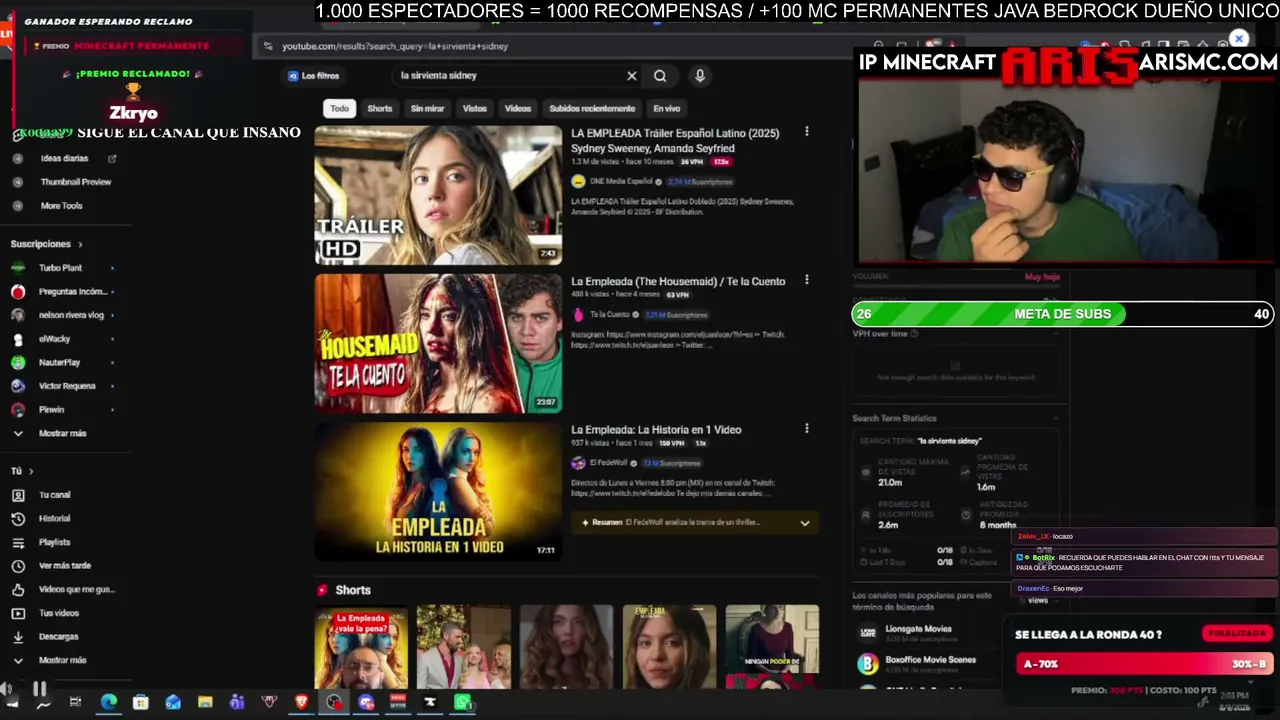Open options for Te la Cuento video
The height and width of the screenshot is (720, 1280).
point(807,281)
